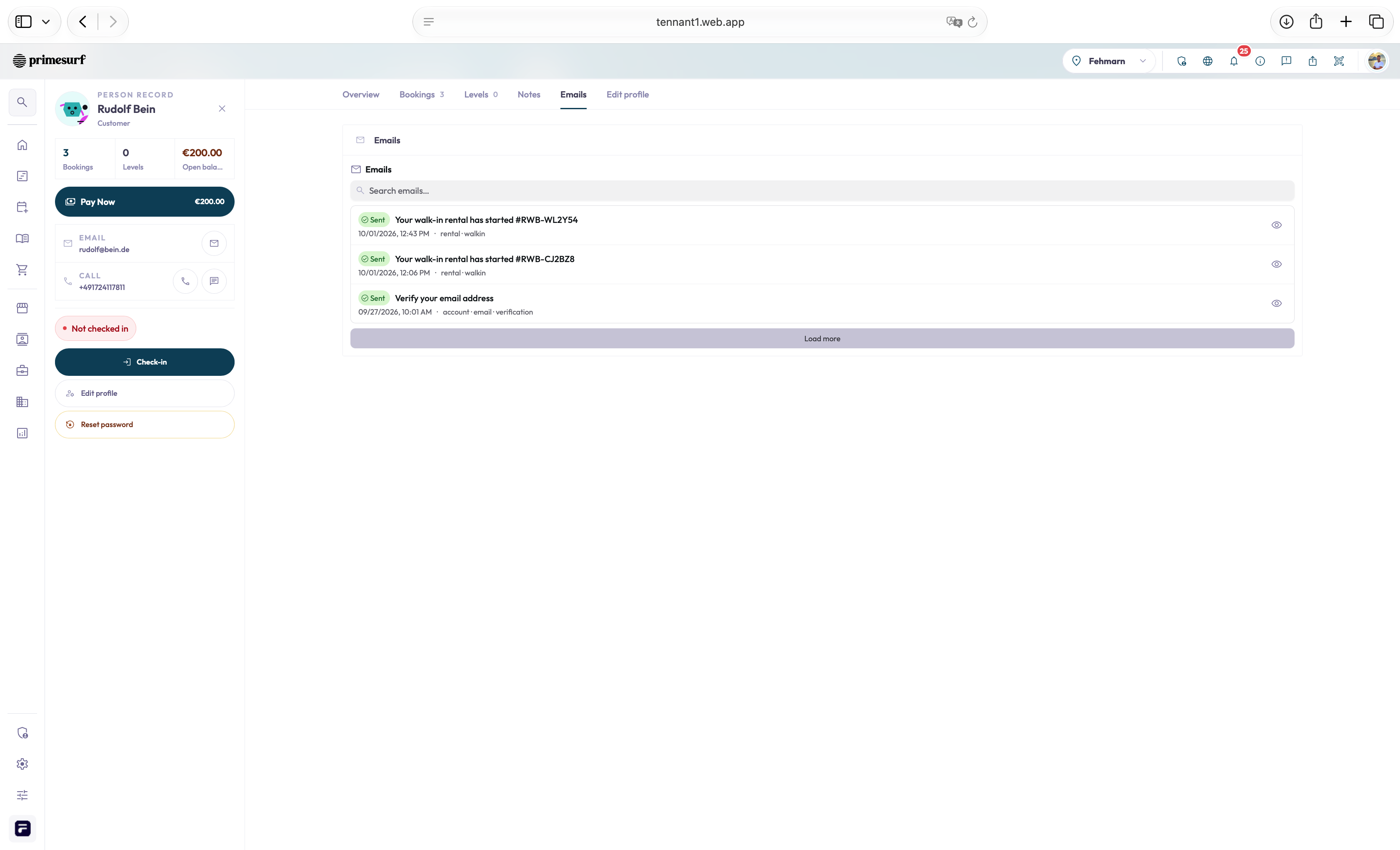1400x850 pixels.
Task: Open the QR code scanner icon
Action: (1339, 61)
